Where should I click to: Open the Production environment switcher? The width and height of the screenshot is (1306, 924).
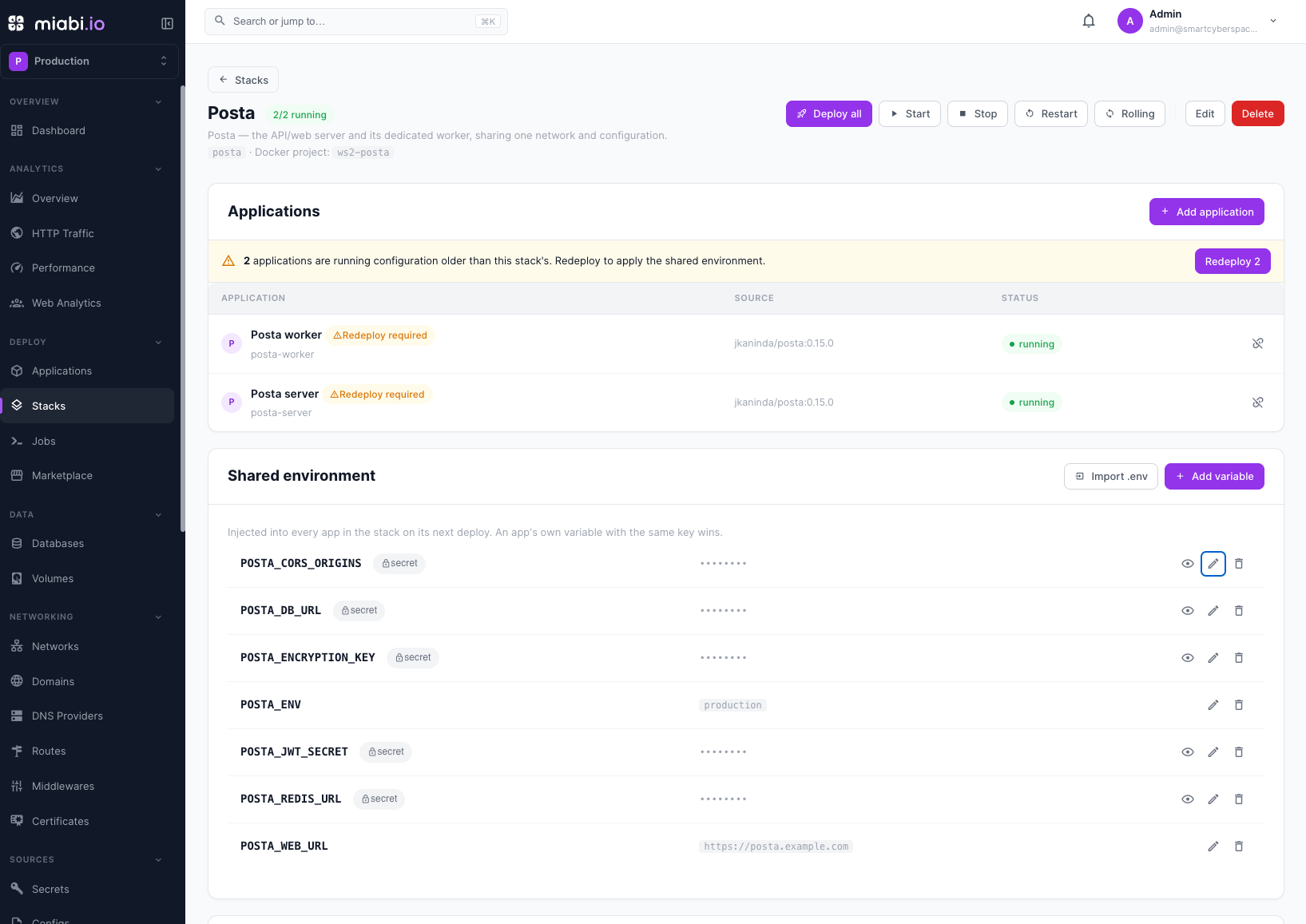click(89, 61)
